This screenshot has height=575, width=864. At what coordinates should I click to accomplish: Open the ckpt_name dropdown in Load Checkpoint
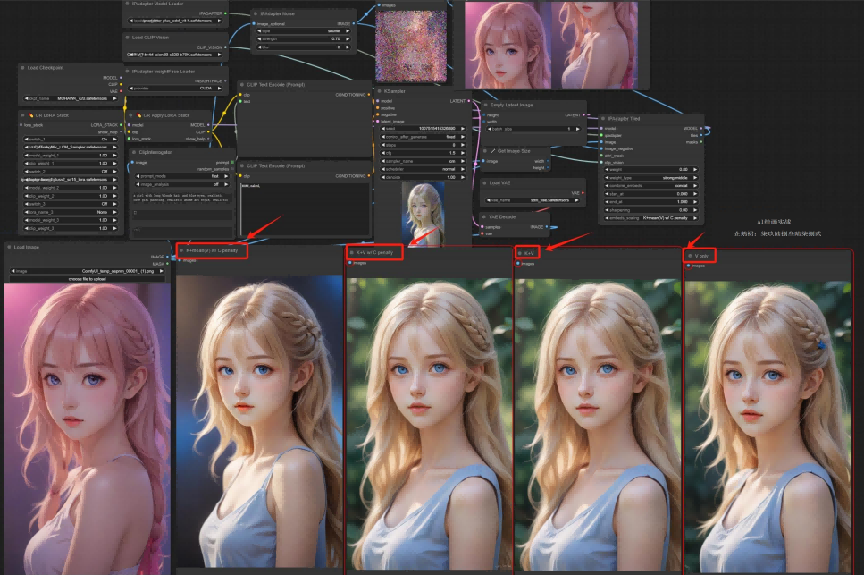[x=70, y=99]
